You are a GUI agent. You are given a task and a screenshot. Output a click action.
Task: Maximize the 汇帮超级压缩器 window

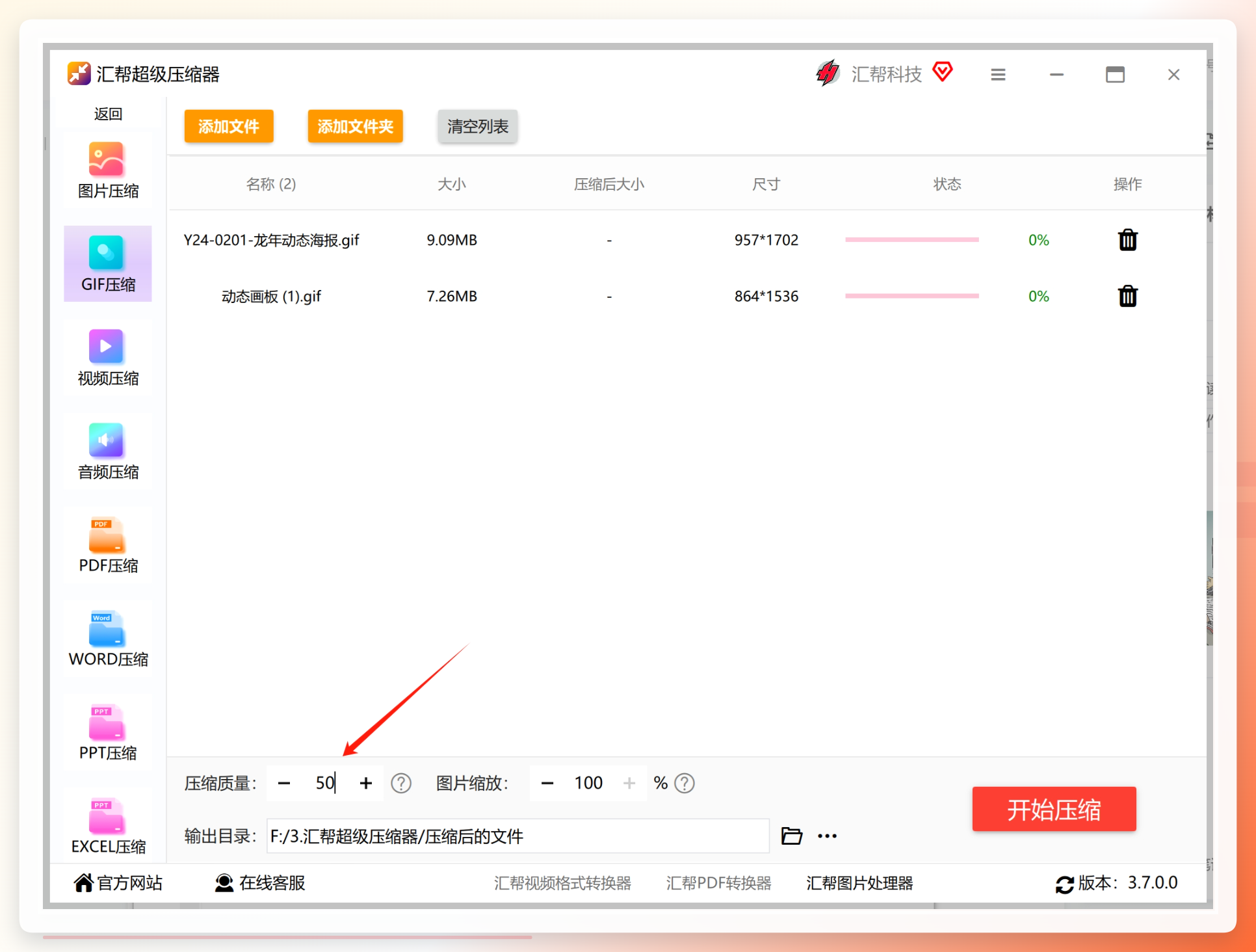tap(1115, 75)
